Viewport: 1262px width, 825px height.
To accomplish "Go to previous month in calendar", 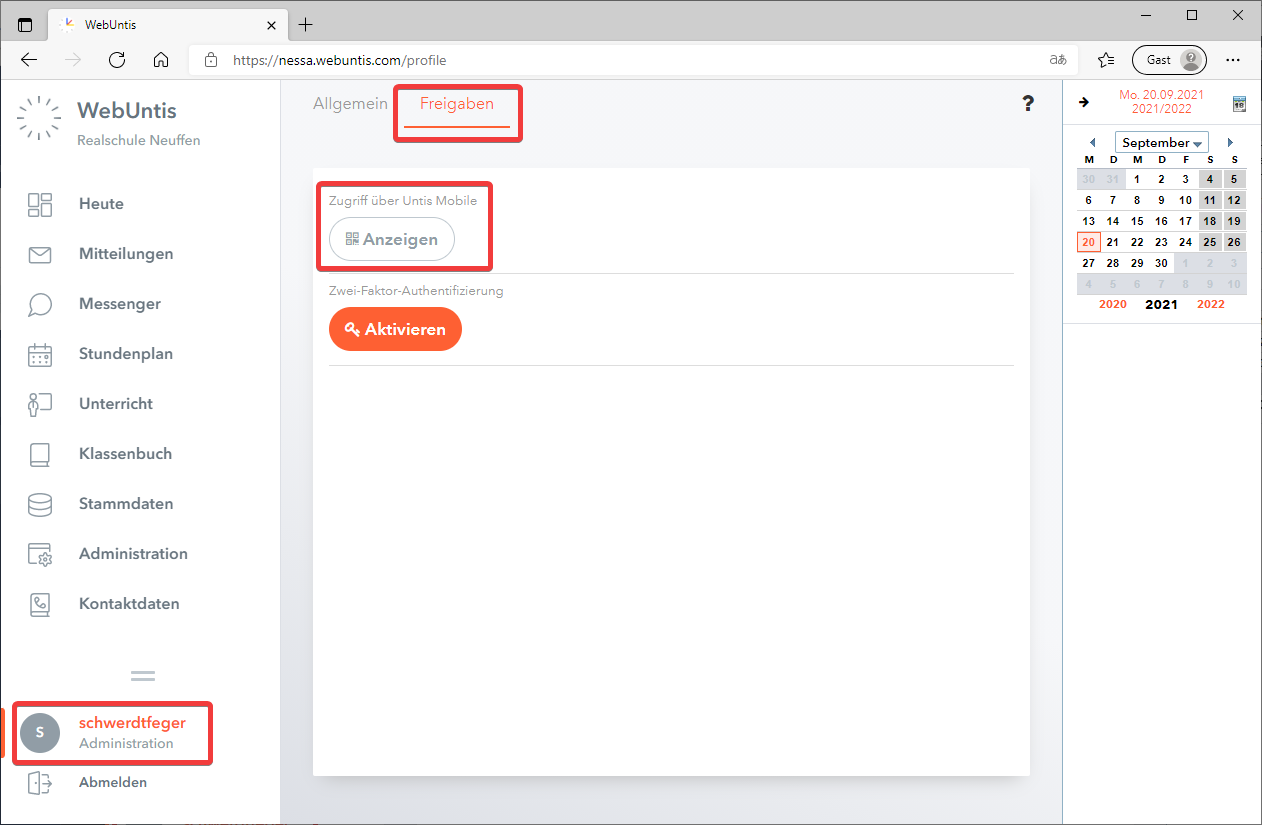I will tap(1092, 143).
